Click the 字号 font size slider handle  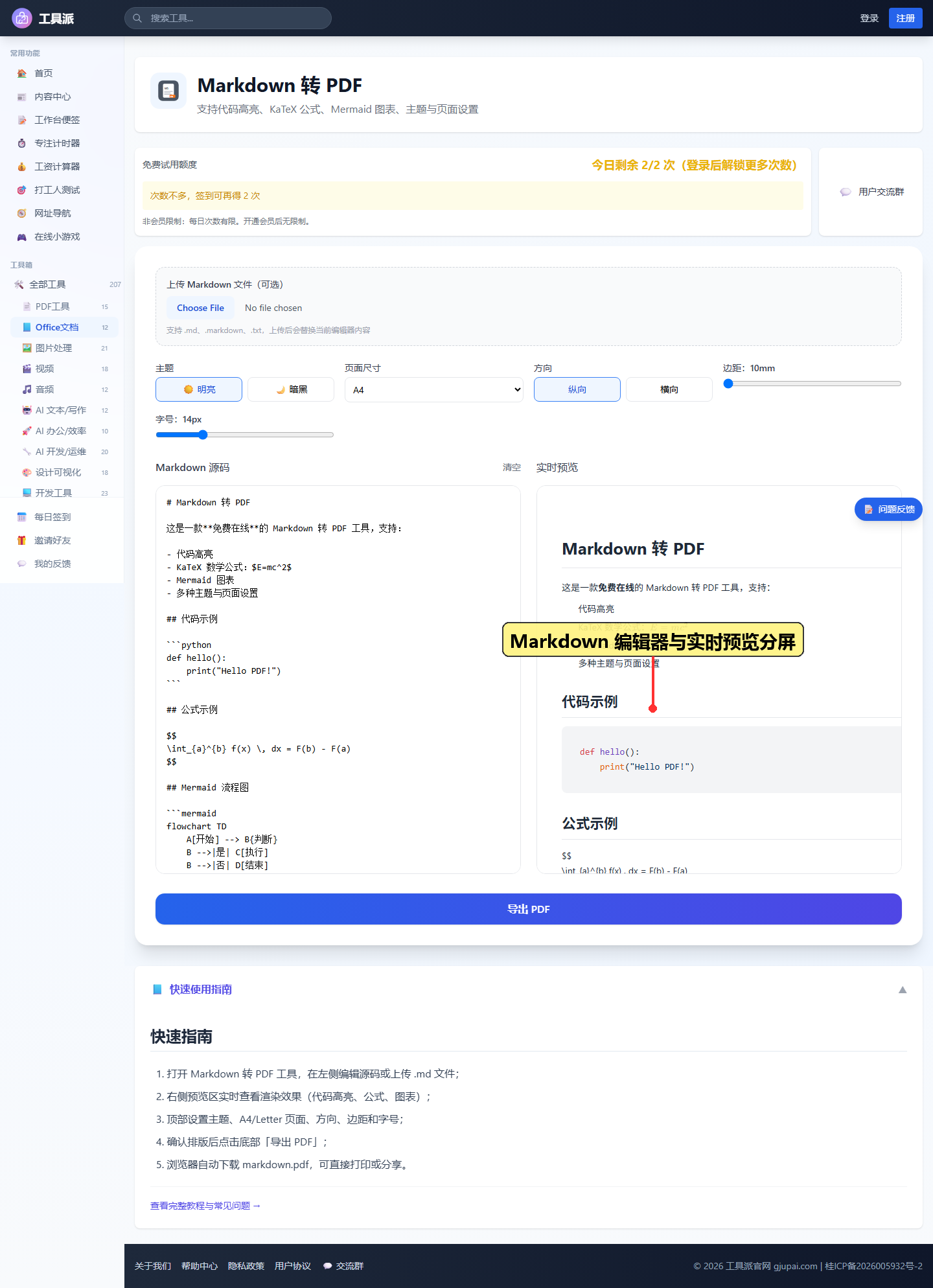203,435
